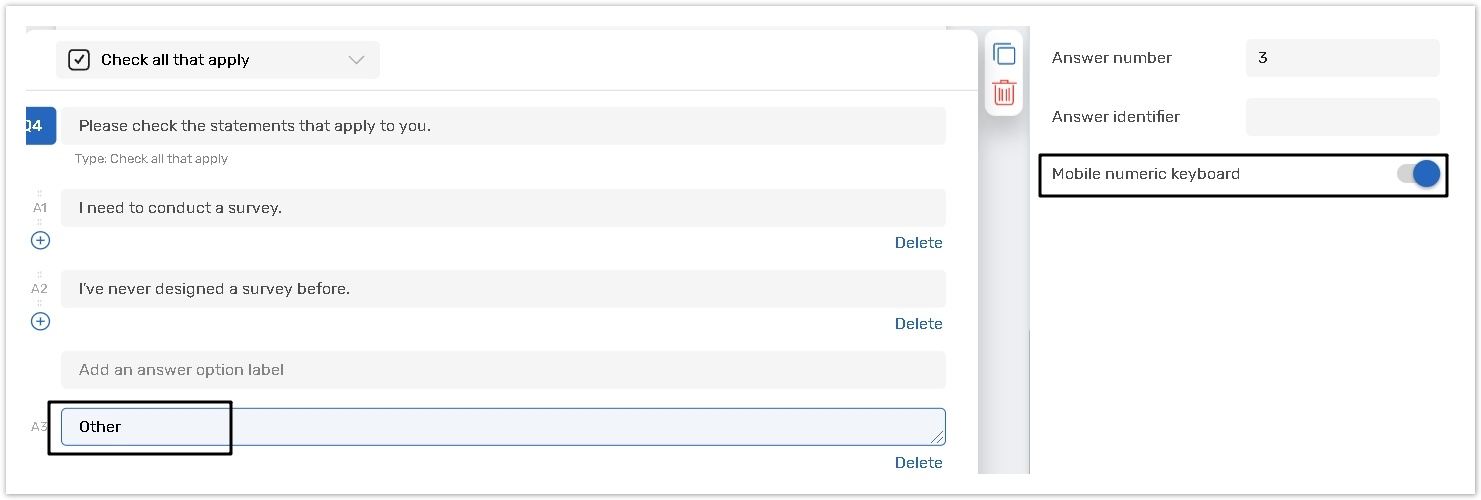Click the blue Q4 question badge
Screen dimensions: 1481x500
(37, 125)
